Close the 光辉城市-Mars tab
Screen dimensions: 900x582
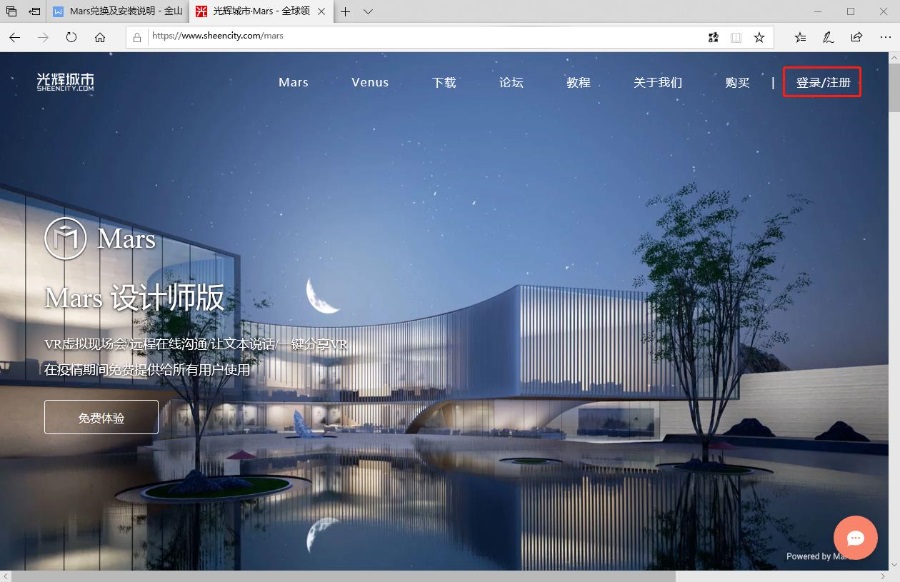[x=321, y=11]
